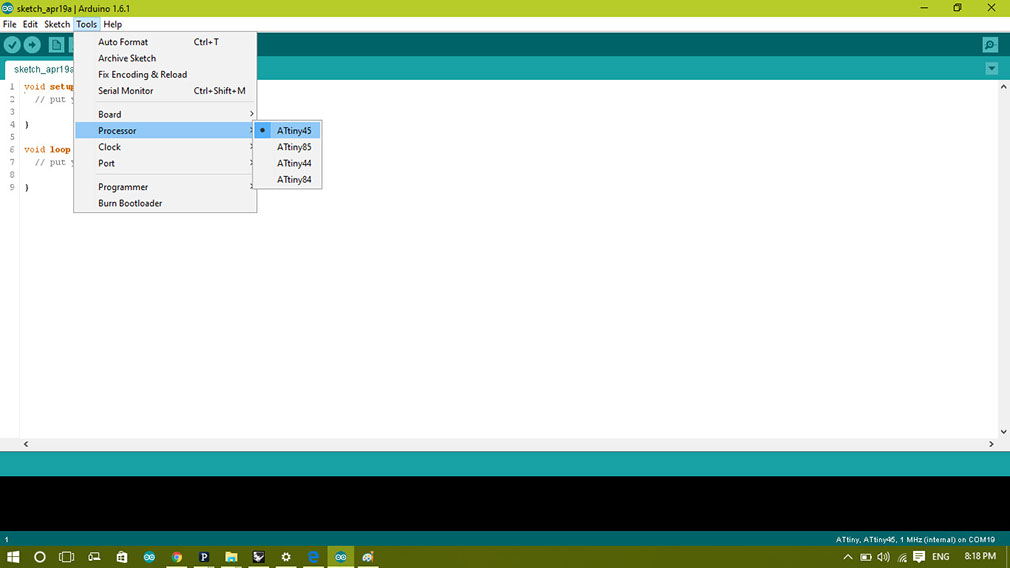Expand the Processor submenu

tap(166, 131)
